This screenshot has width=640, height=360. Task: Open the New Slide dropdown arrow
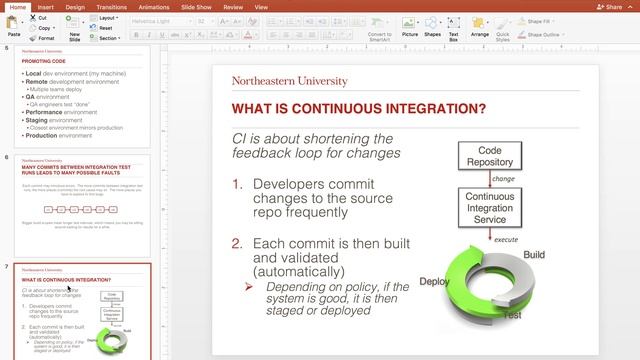coord(83,22)
